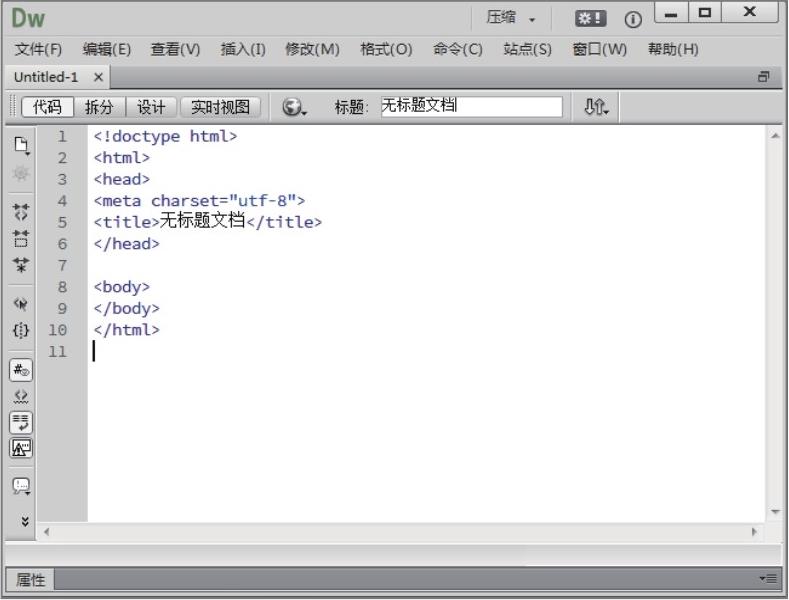Open the File Transfer arrows dropdown
The width and height of the screenshot is (789, 600).
(596, 107)
